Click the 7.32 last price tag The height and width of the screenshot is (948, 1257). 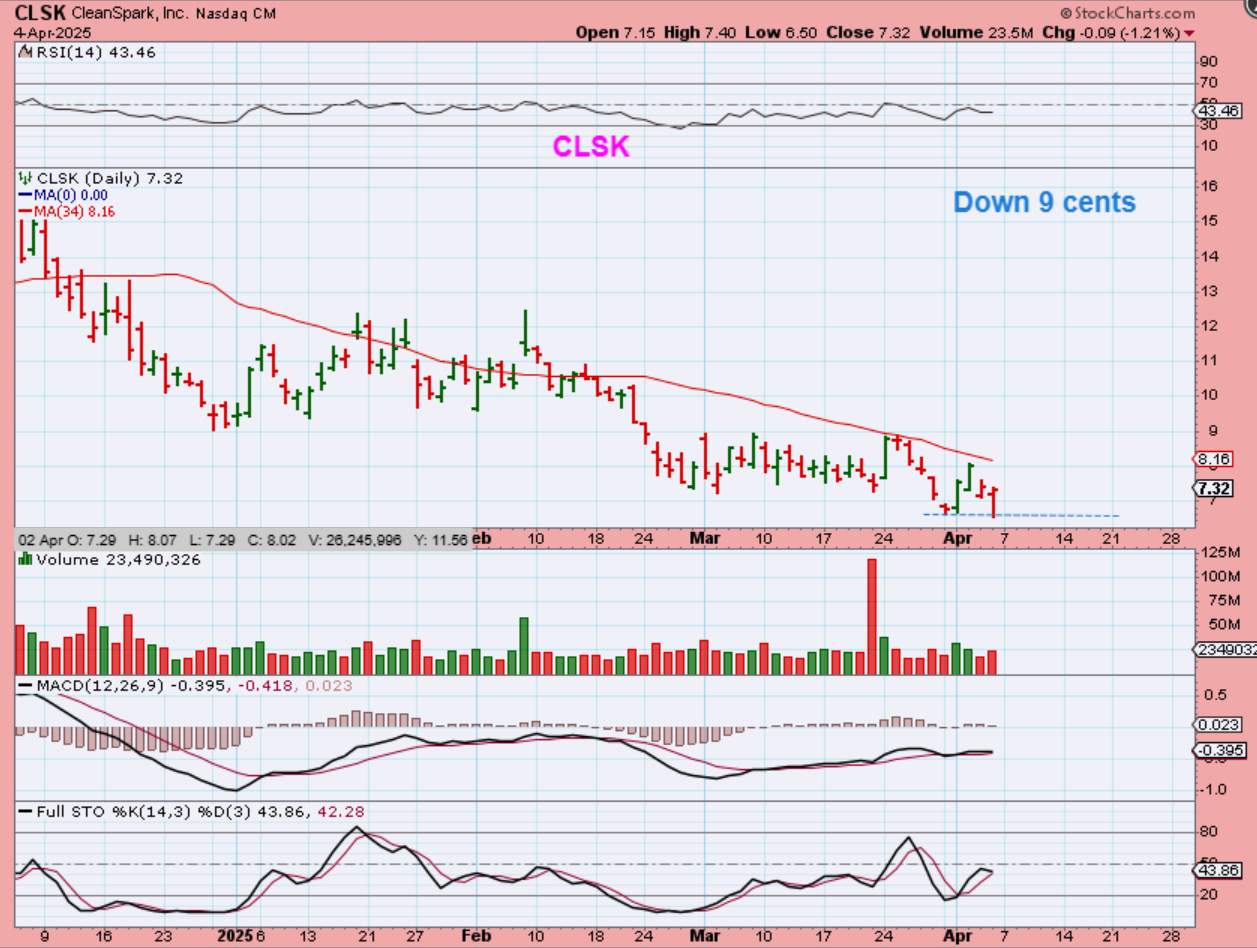pos(1213,488)
